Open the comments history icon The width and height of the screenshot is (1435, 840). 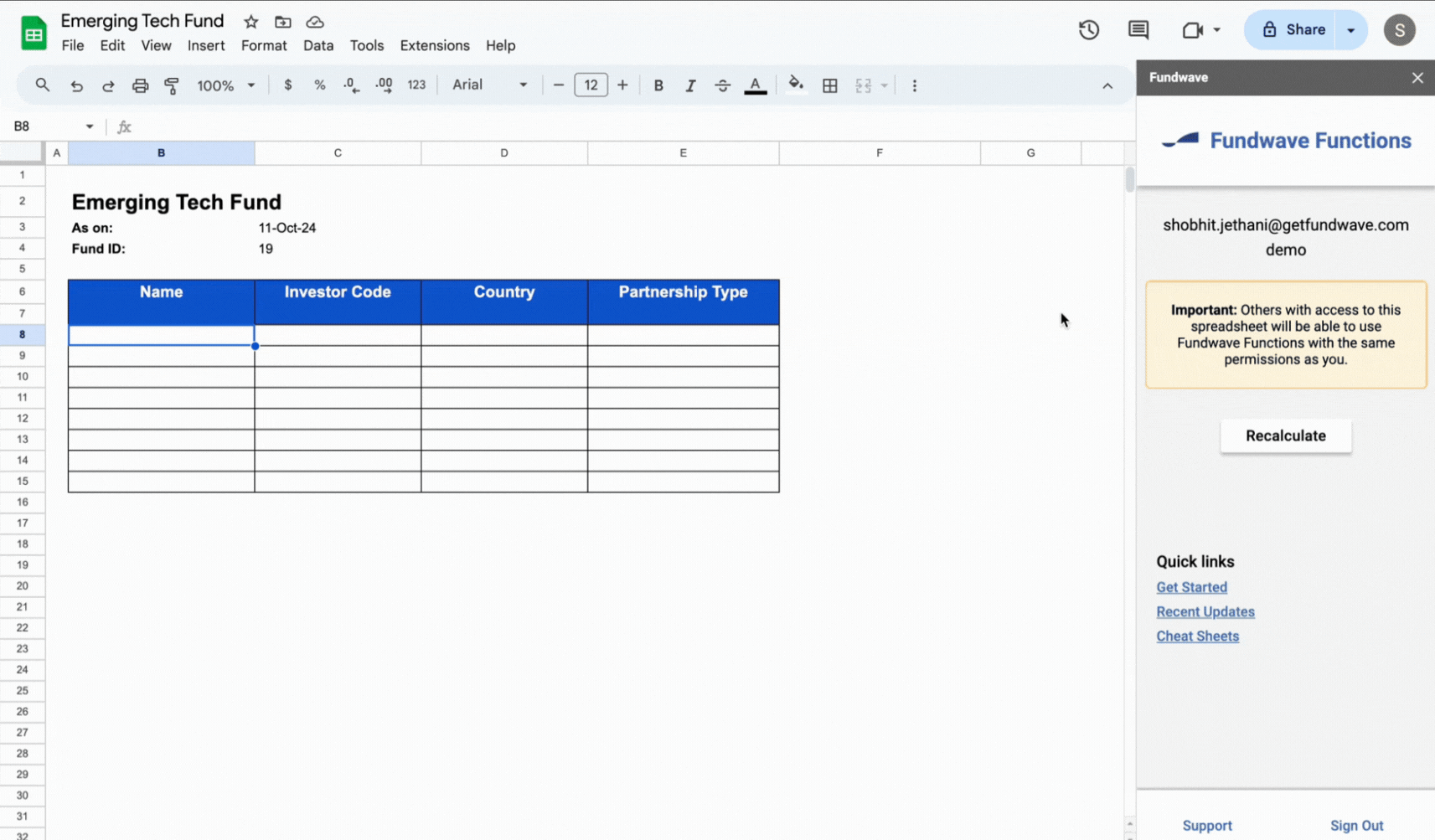[x=1138, y=30]
